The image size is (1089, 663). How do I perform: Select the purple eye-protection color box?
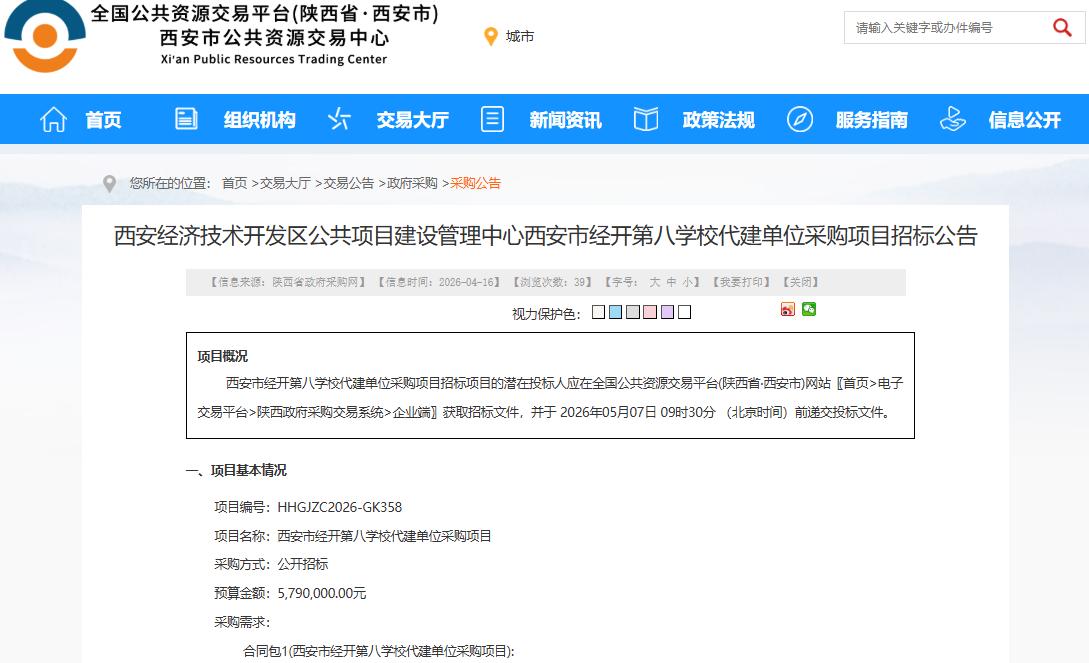tap(666, 311)
